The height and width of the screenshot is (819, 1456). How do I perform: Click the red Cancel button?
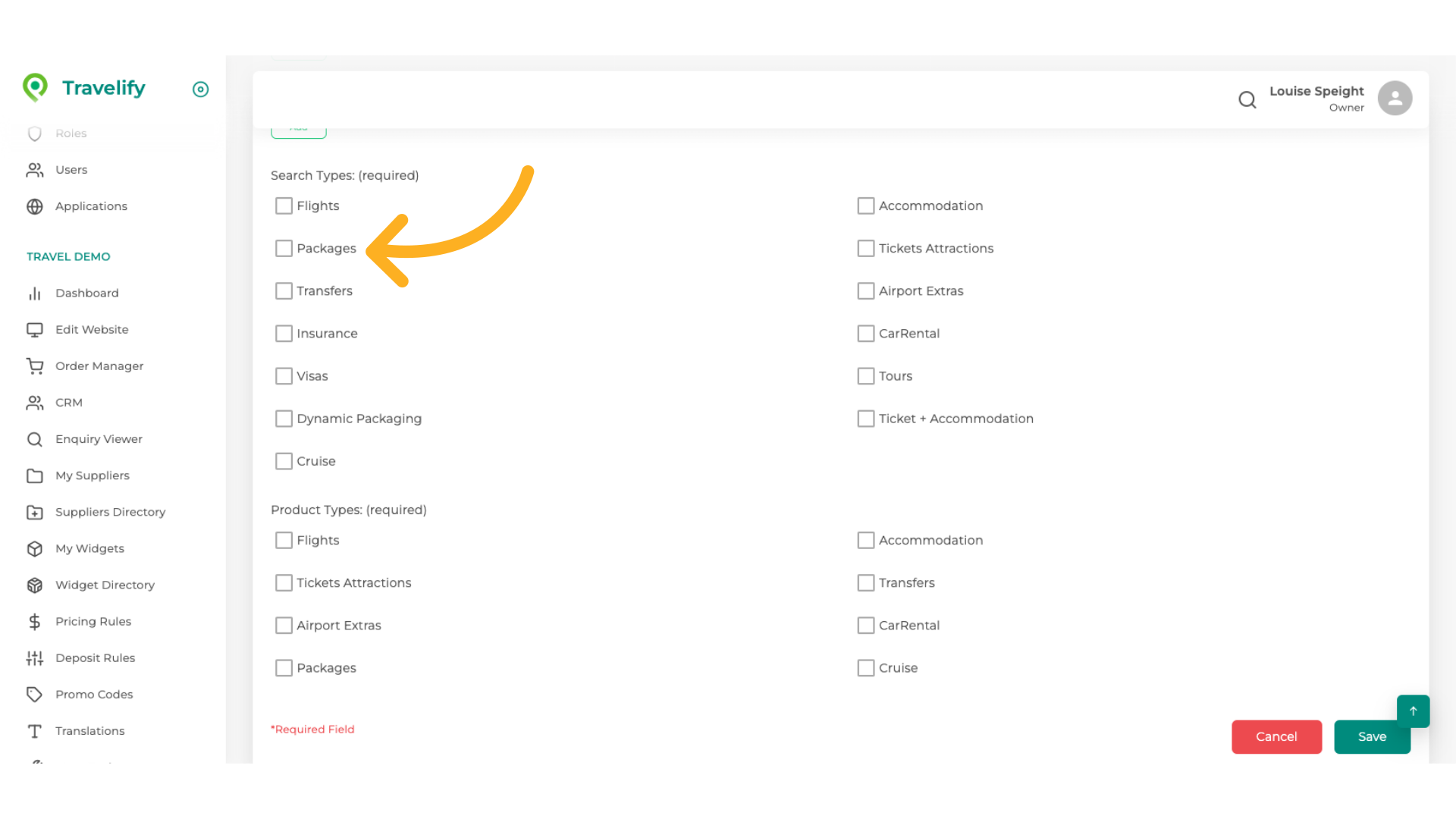(1276, 736)
